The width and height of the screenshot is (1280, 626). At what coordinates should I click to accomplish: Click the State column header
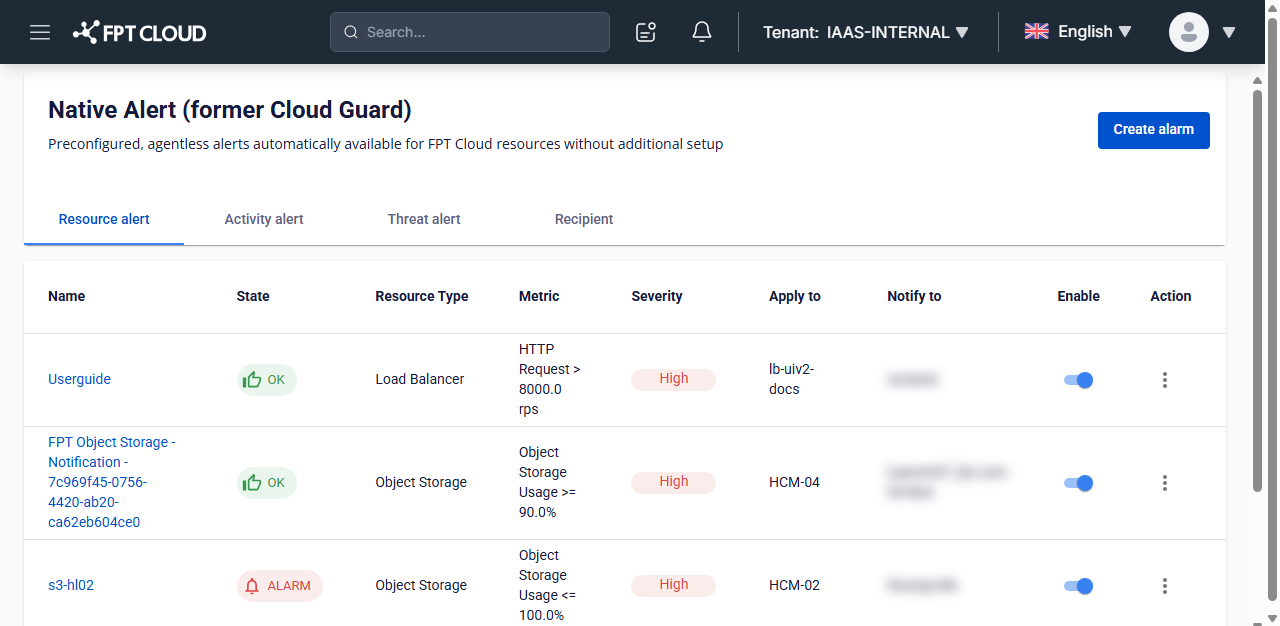coord(253,296)
